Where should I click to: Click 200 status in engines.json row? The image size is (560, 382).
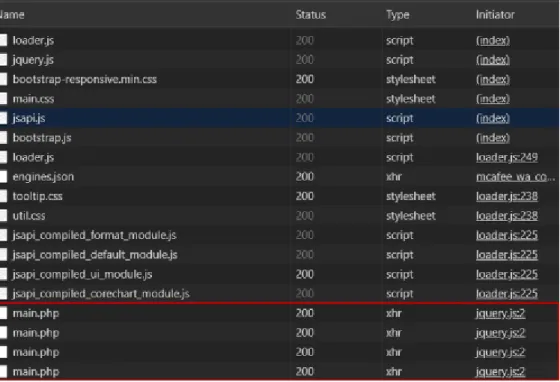tap(305, 177)
